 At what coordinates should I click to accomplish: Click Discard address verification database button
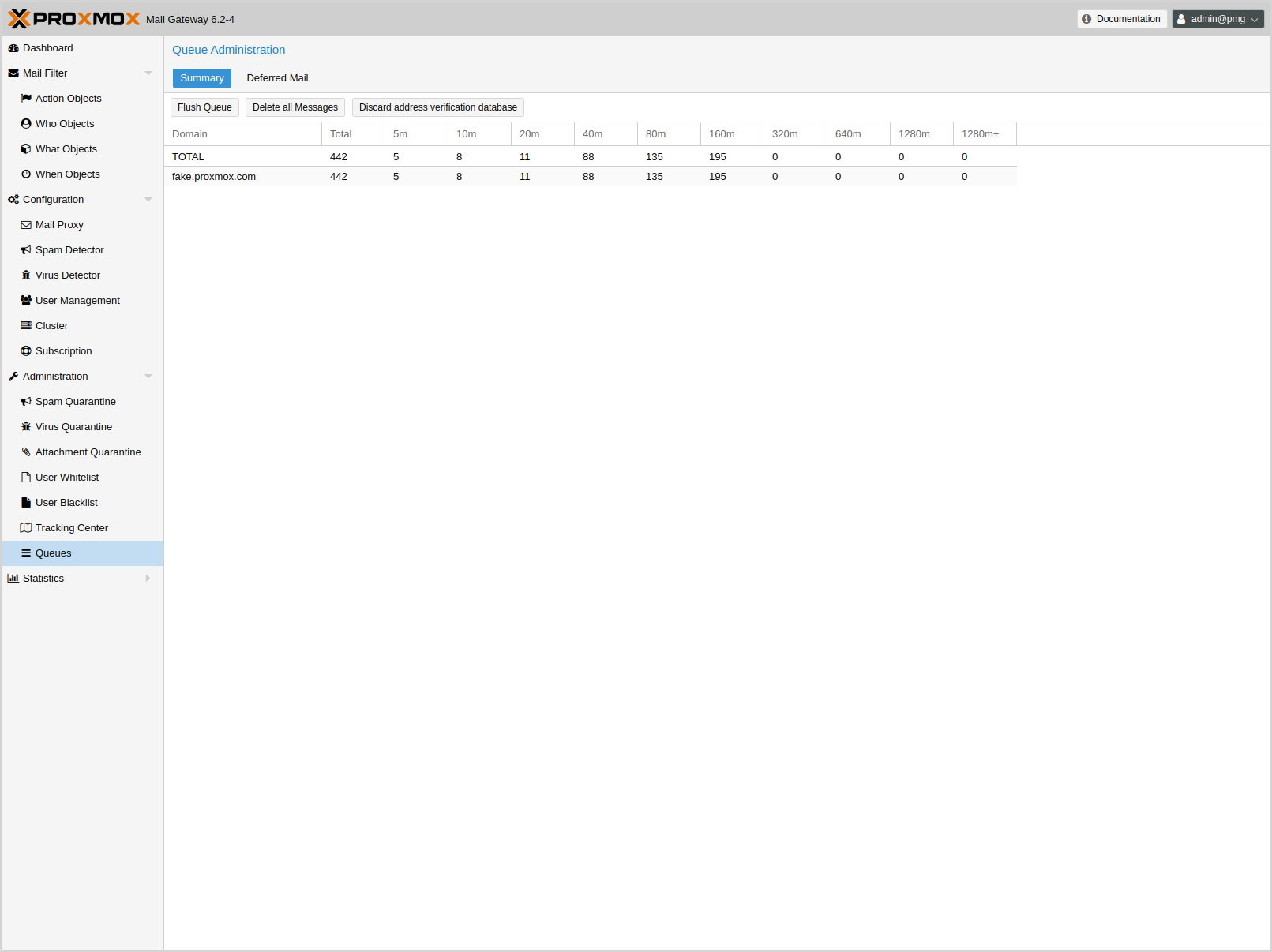[x=437, y=107]
